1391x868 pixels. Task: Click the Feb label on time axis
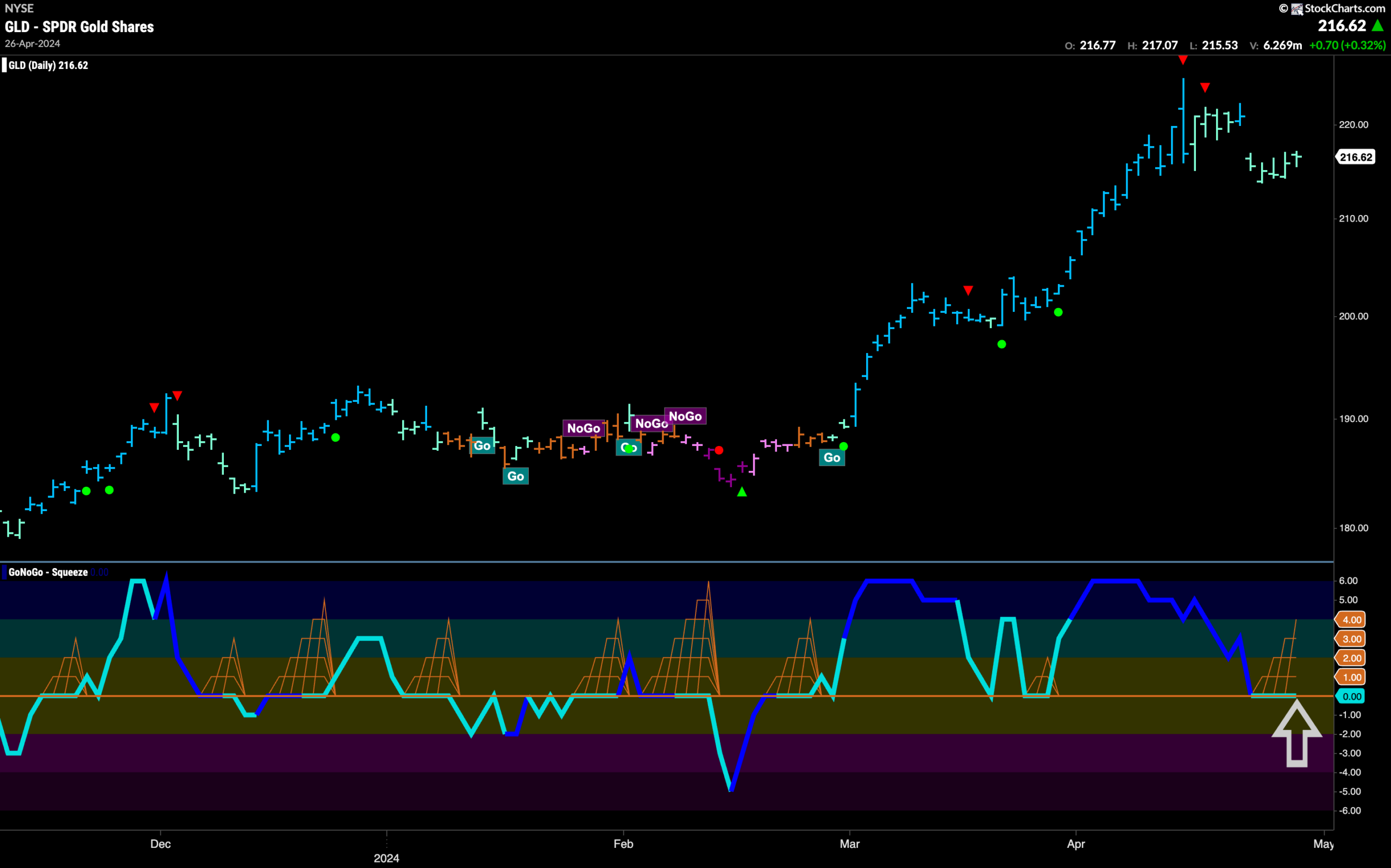coord(623,844)
